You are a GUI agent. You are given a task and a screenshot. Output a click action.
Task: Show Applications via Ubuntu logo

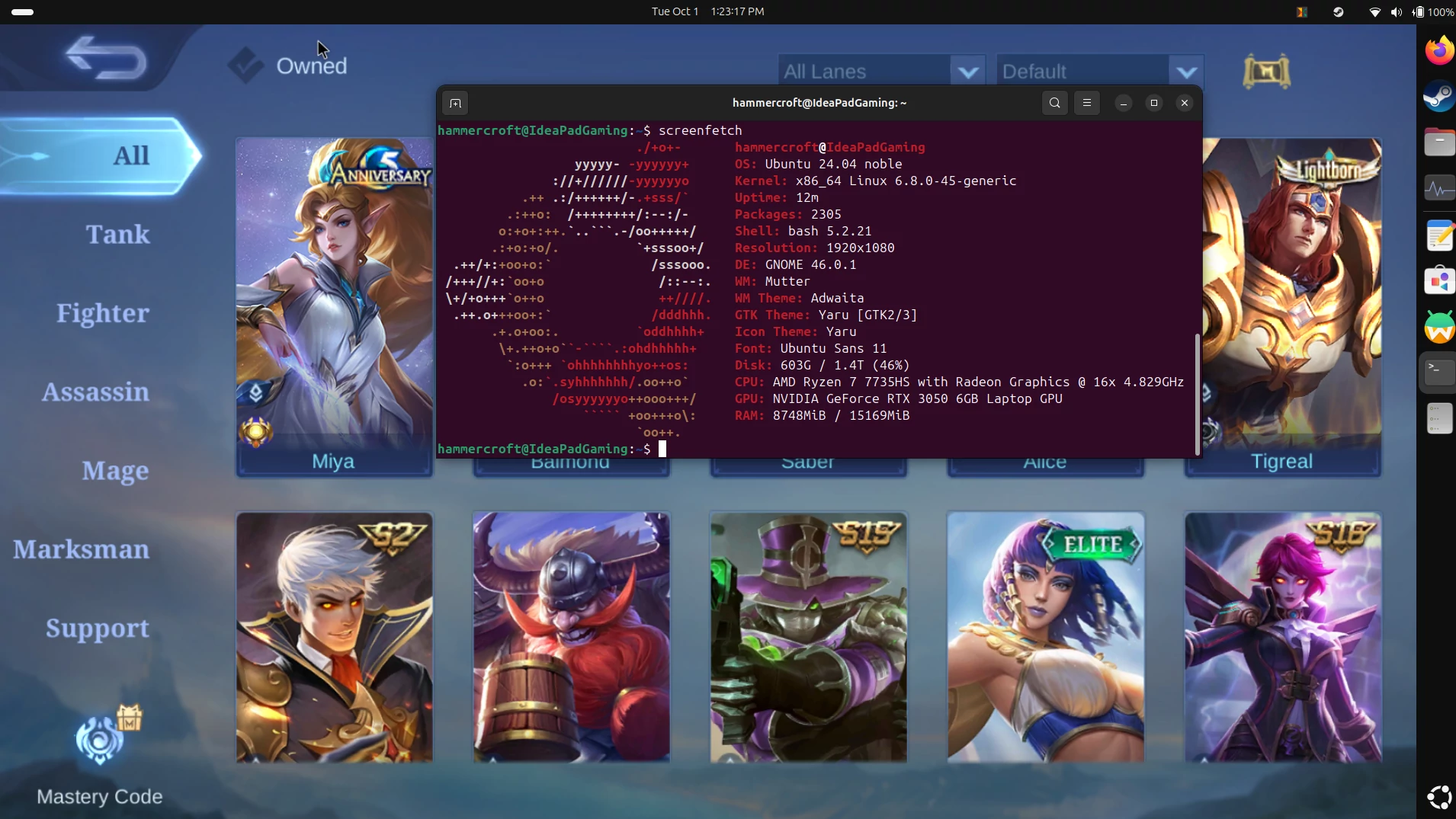pyautogui.click(x=1439, y=797)
